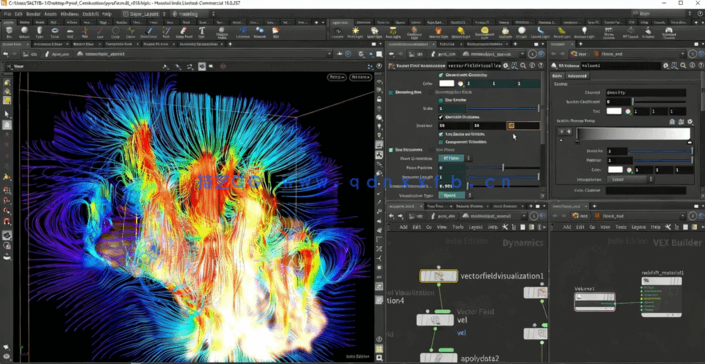
Task: Open the Windows menu
Action: (x=69, y=14)
